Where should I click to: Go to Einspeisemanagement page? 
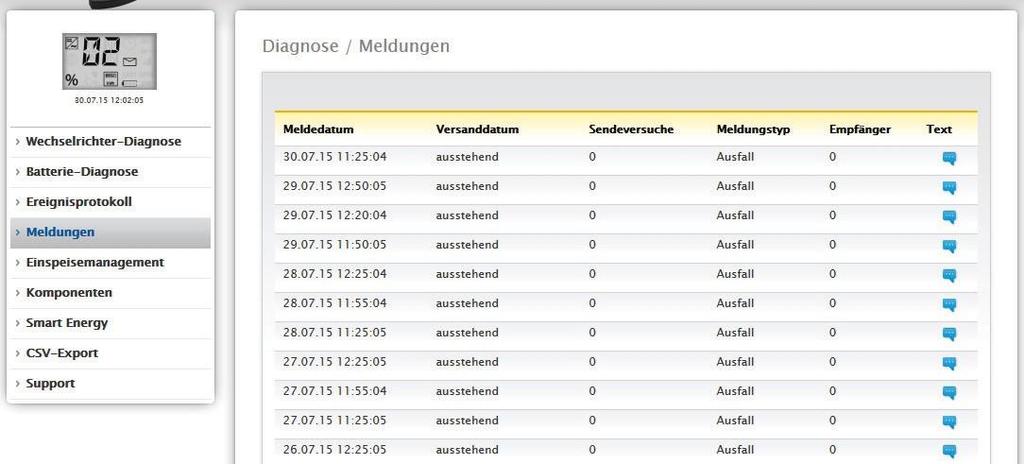click(x=94, y=262)
